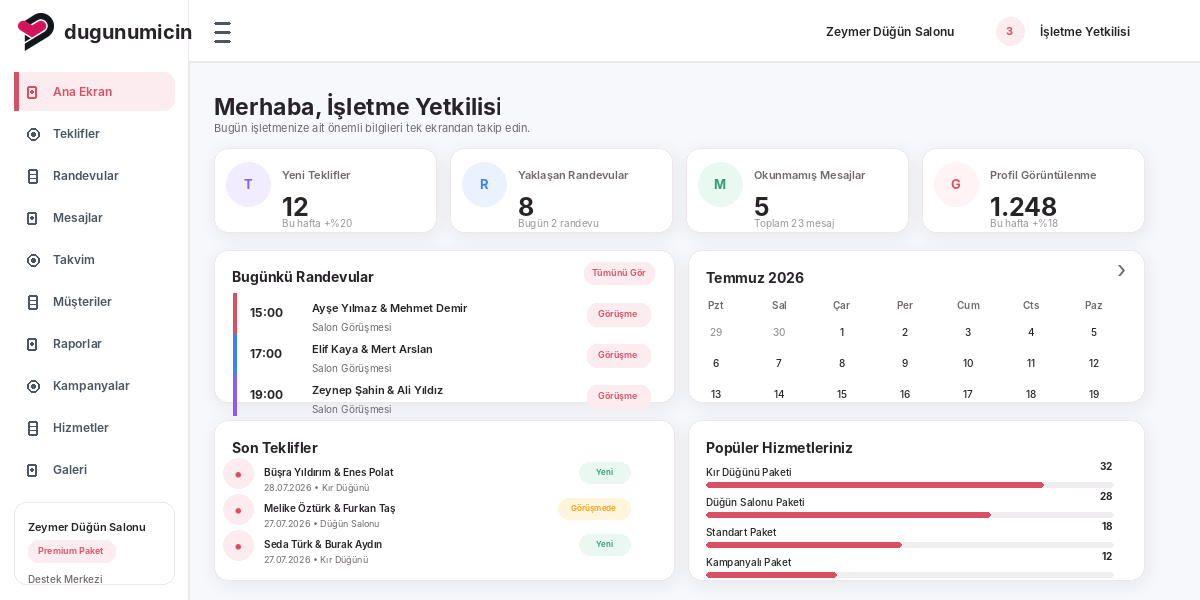1200x600 pixels.
Task: Click the Raporlar sidebar icon
Action: [x=33, y=344]
